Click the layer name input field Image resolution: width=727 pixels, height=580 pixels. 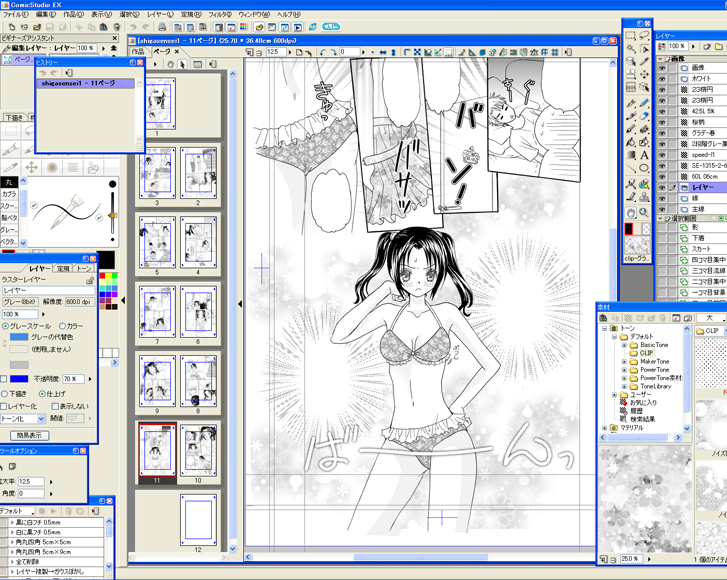49,290
